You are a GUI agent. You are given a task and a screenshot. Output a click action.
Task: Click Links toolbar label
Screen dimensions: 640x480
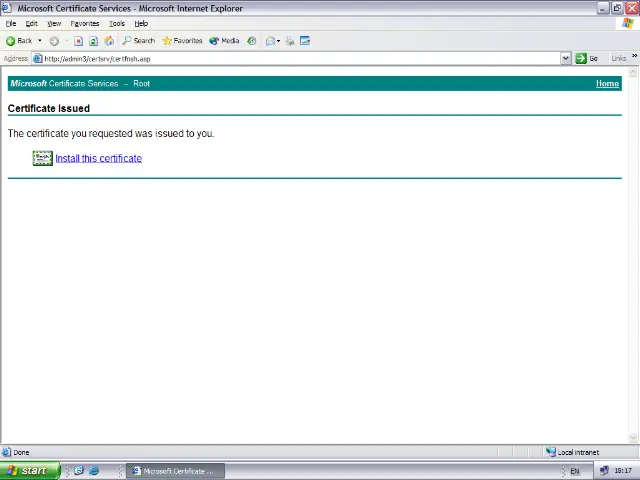619,59
